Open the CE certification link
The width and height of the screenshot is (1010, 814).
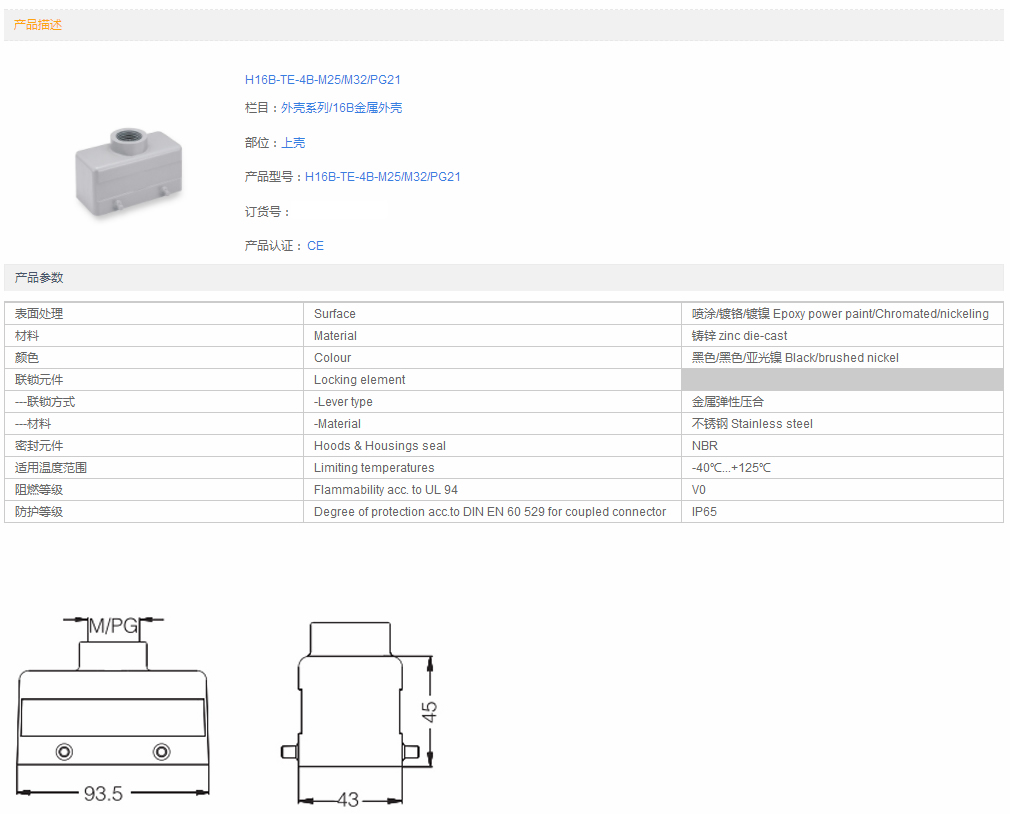pyautogui.click(x=315, y=246)
